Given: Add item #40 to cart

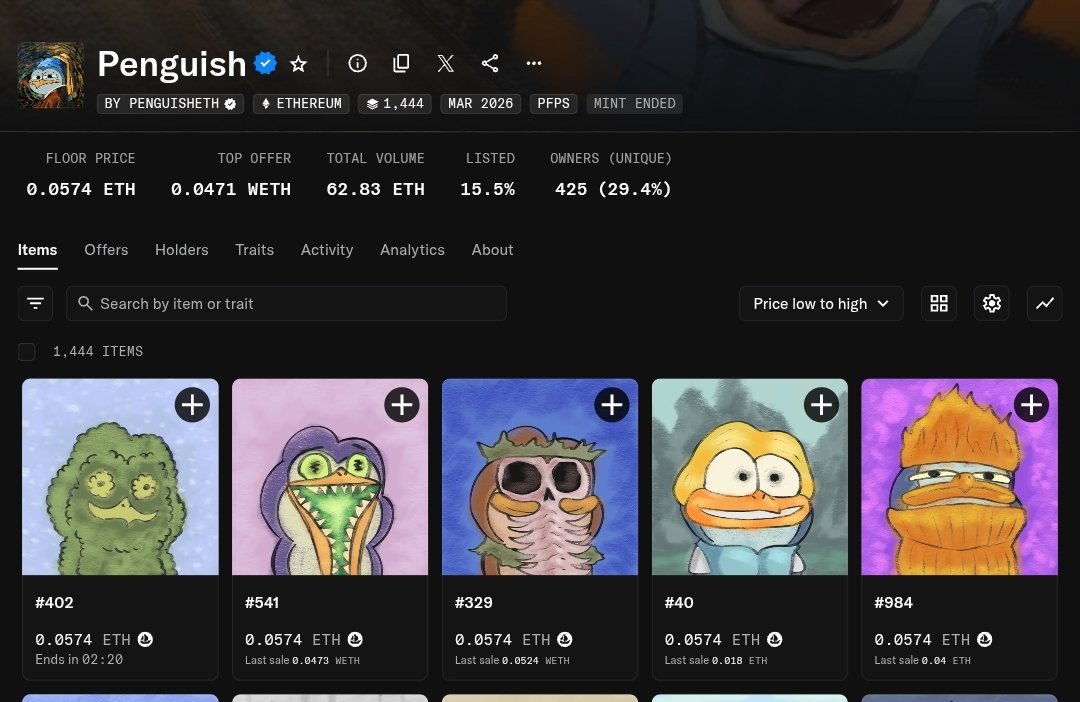Looking at the screenshot, I should (x=822, y=404).
